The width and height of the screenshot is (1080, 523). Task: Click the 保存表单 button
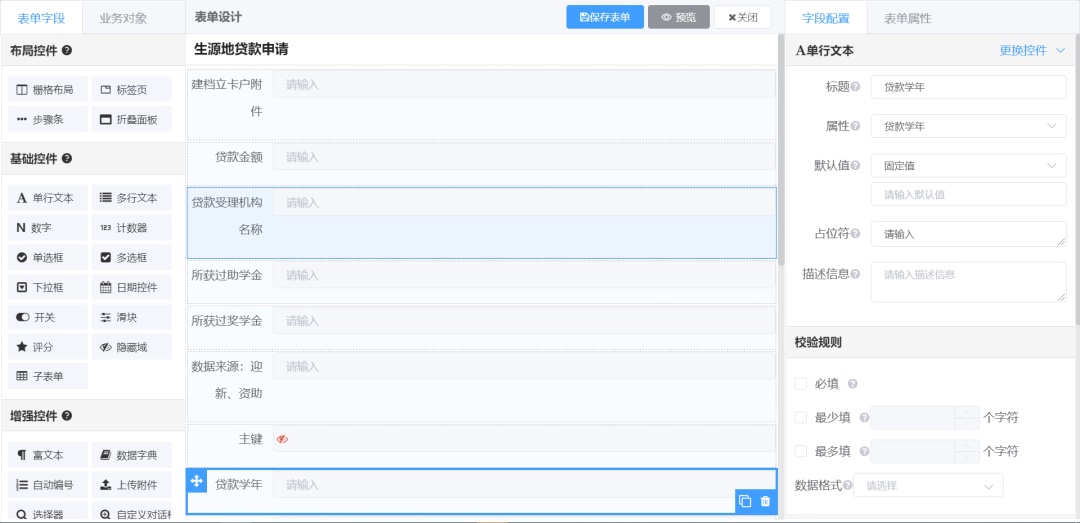pos(604,17)
